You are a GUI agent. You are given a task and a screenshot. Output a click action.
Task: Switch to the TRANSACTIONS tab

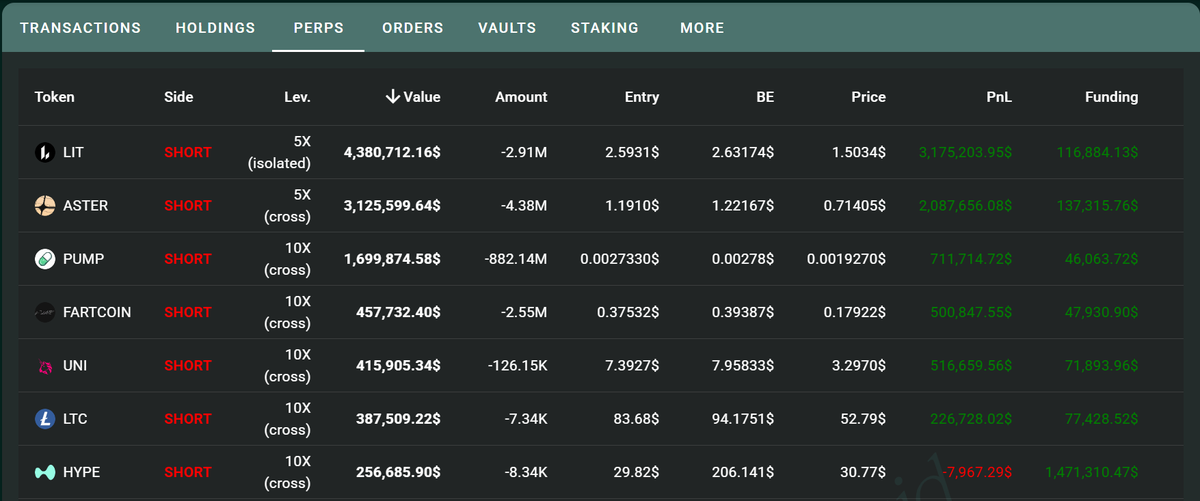tap(80, 28)
